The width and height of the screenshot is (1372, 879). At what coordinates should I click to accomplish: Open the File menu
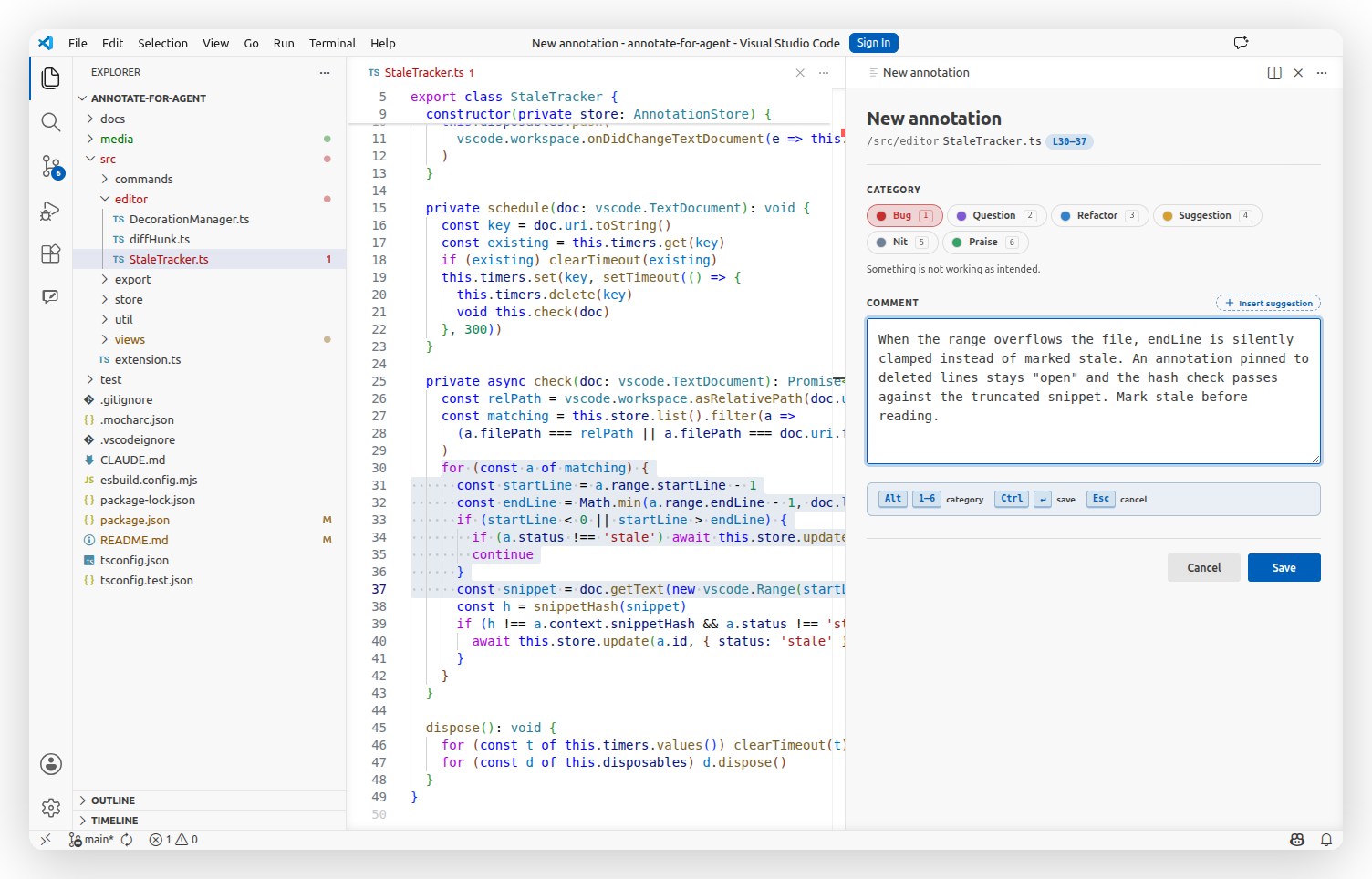click(78, 43)
